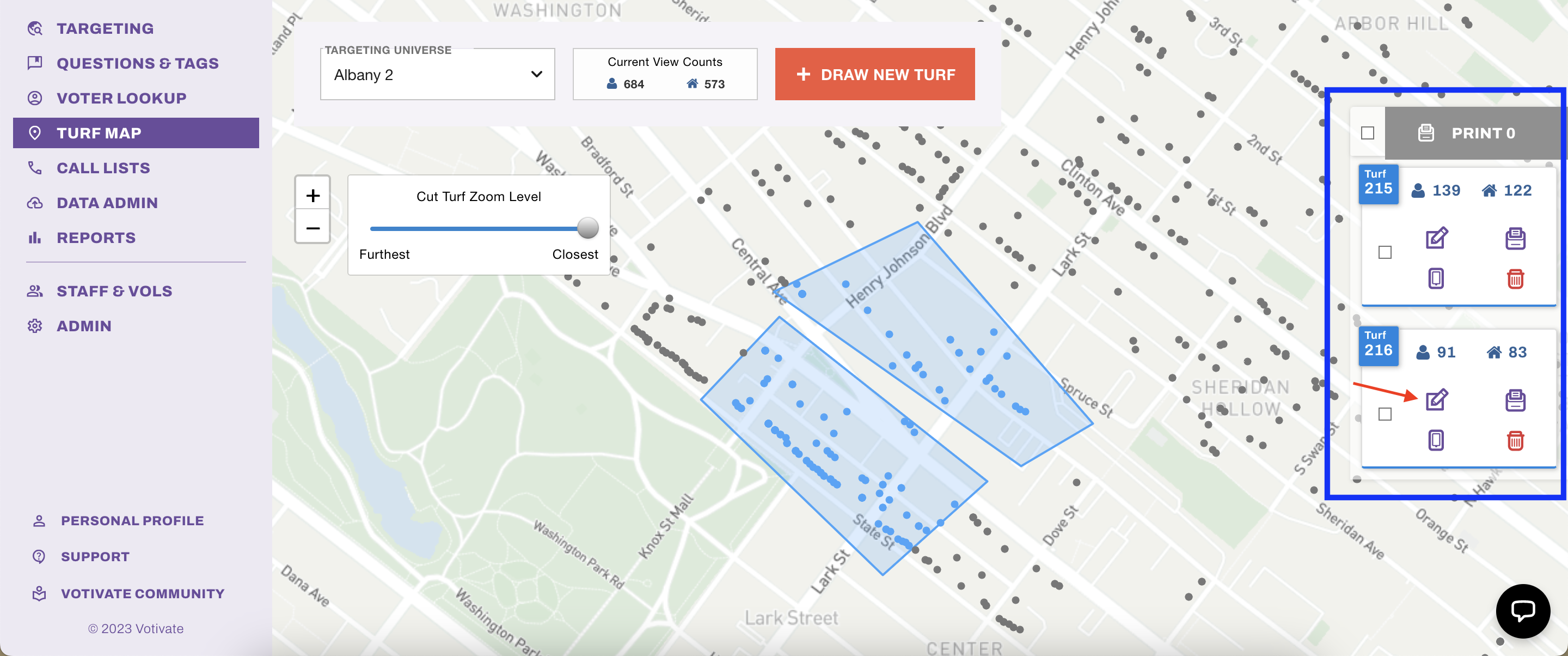Visit Votivate Community link
Screen dimensions: 1568x656
pyautogui.click(x=143, y=594)
